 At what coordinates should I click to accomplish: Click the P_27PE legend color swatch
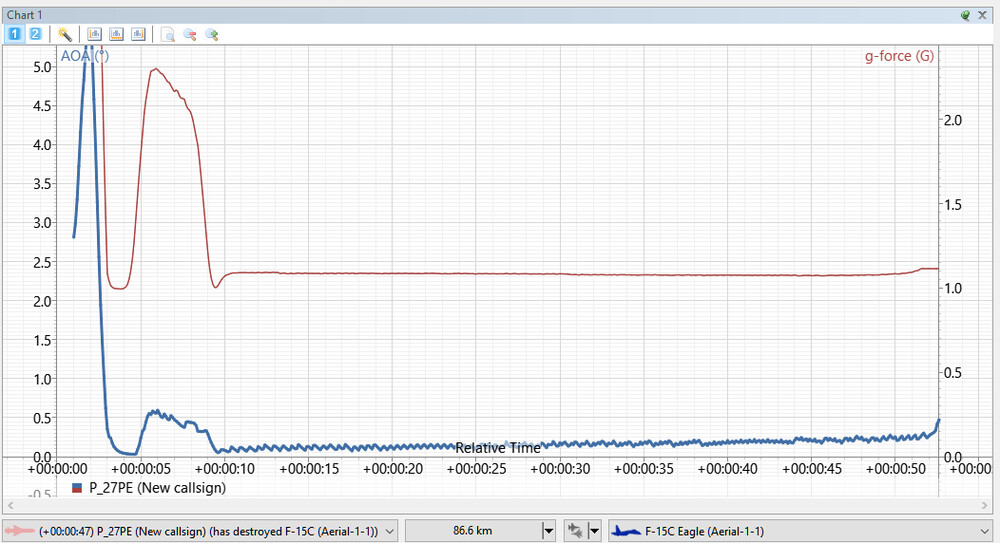pyautogui.click(x=77, y=488)
